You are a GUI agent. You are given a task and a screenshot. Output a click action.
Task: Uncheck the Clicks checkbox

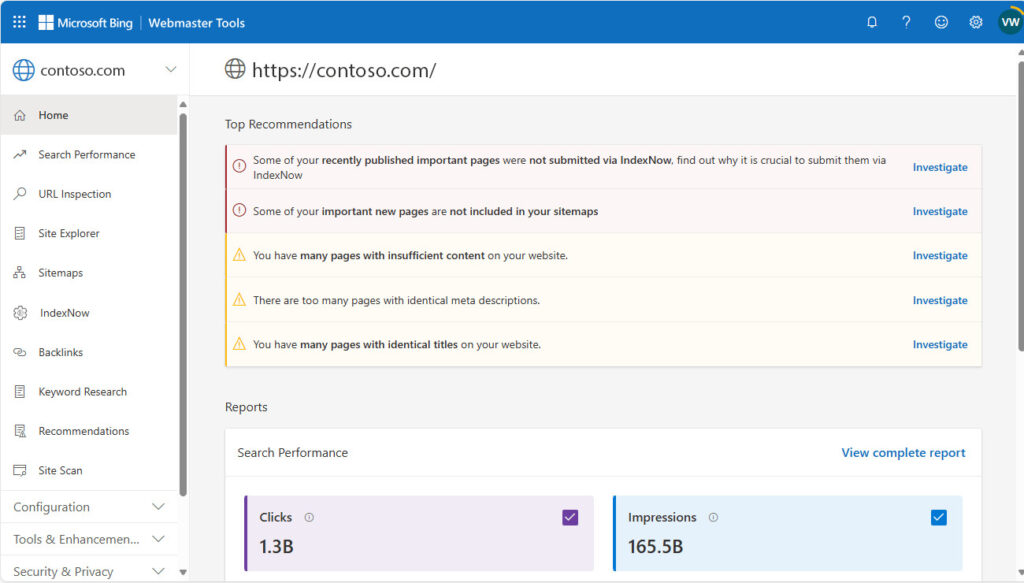tap(570, 517)
